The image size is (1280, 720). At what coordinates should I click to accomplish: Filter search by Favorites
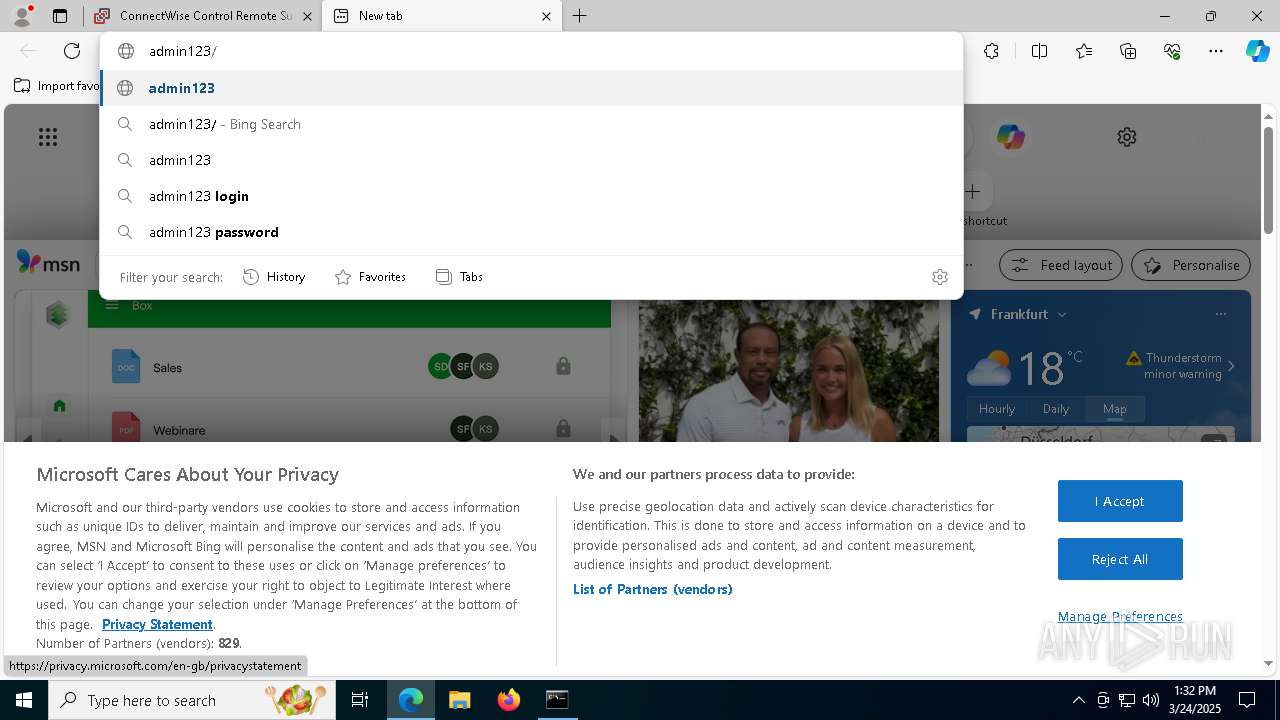click(x=370, y=277)
